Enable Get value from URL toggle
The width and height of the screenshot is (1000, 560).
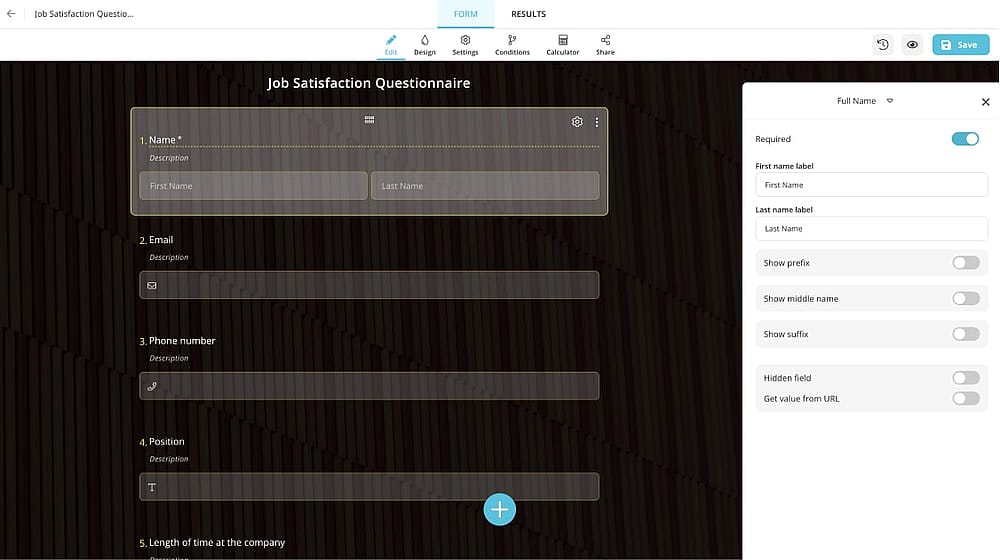(966, 399)
